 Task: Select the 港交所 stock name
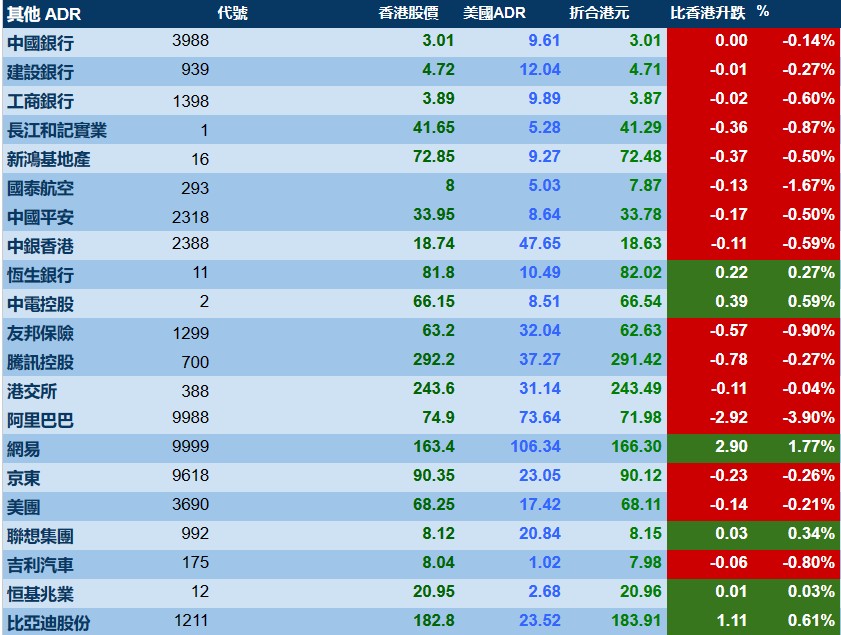point(32,391)
